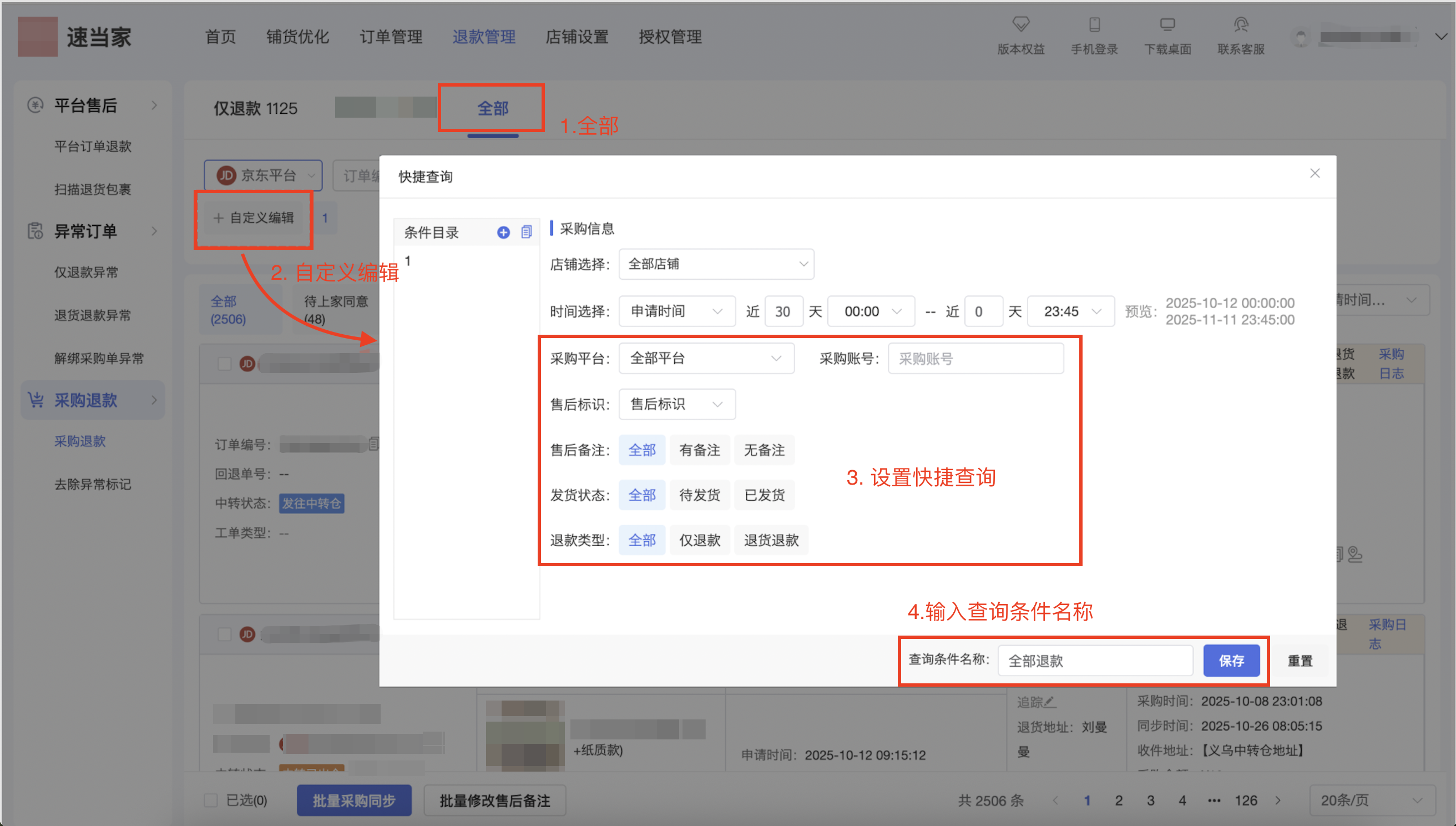Click the blue plus icon in 条件目录
Viewport: 1456px width, 826px height.
coord(503,232)
